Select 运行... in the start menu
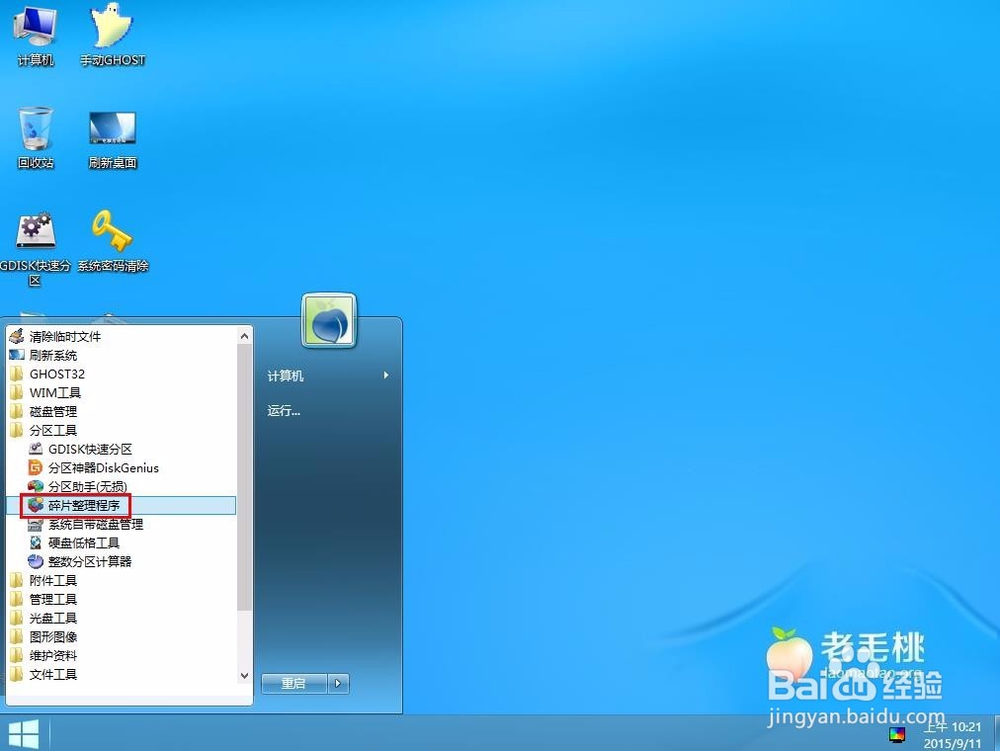Screen dimensions: 1000x751 pos(284,411)
